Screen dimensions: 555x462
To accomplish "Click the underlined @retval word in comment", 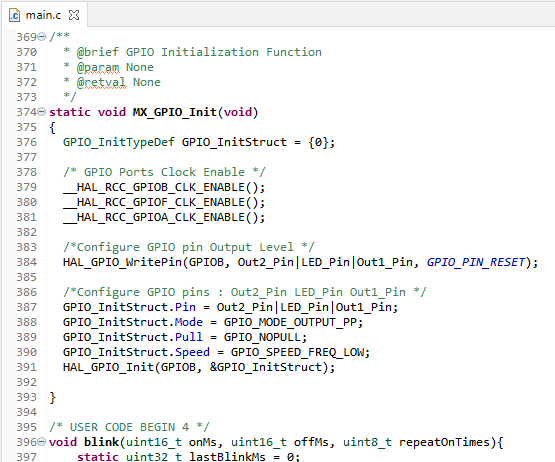I will (x=101, y=82).
